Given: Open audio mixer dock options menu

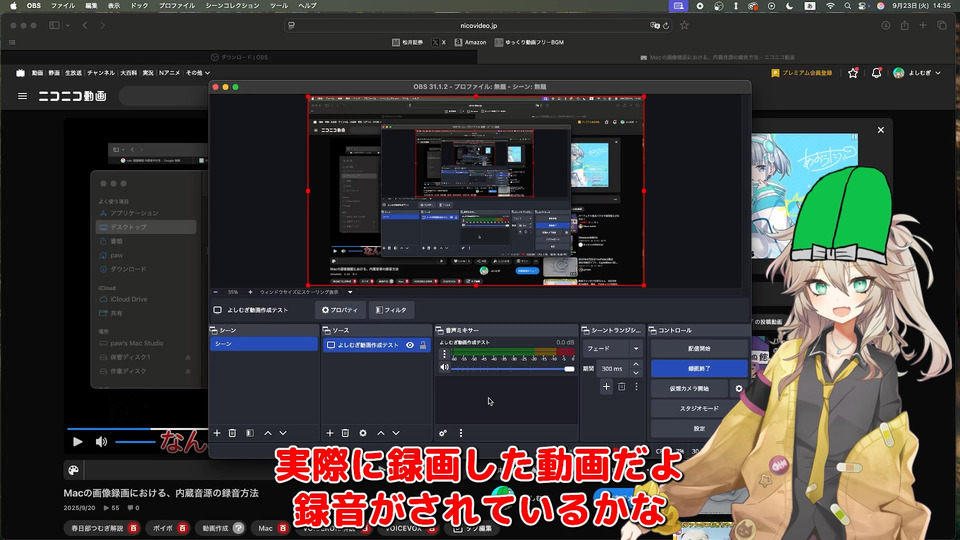Looking at the screenshot, I should (461, 433).
